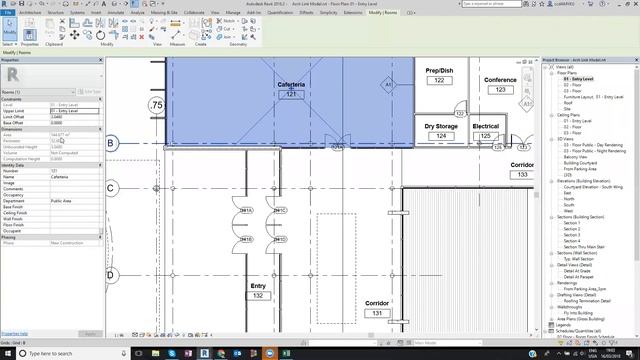The width and height of the screenshot is (640, 360).
Task: Open the Navigation wheel in drawing area
Action: [x=527, y=77]
